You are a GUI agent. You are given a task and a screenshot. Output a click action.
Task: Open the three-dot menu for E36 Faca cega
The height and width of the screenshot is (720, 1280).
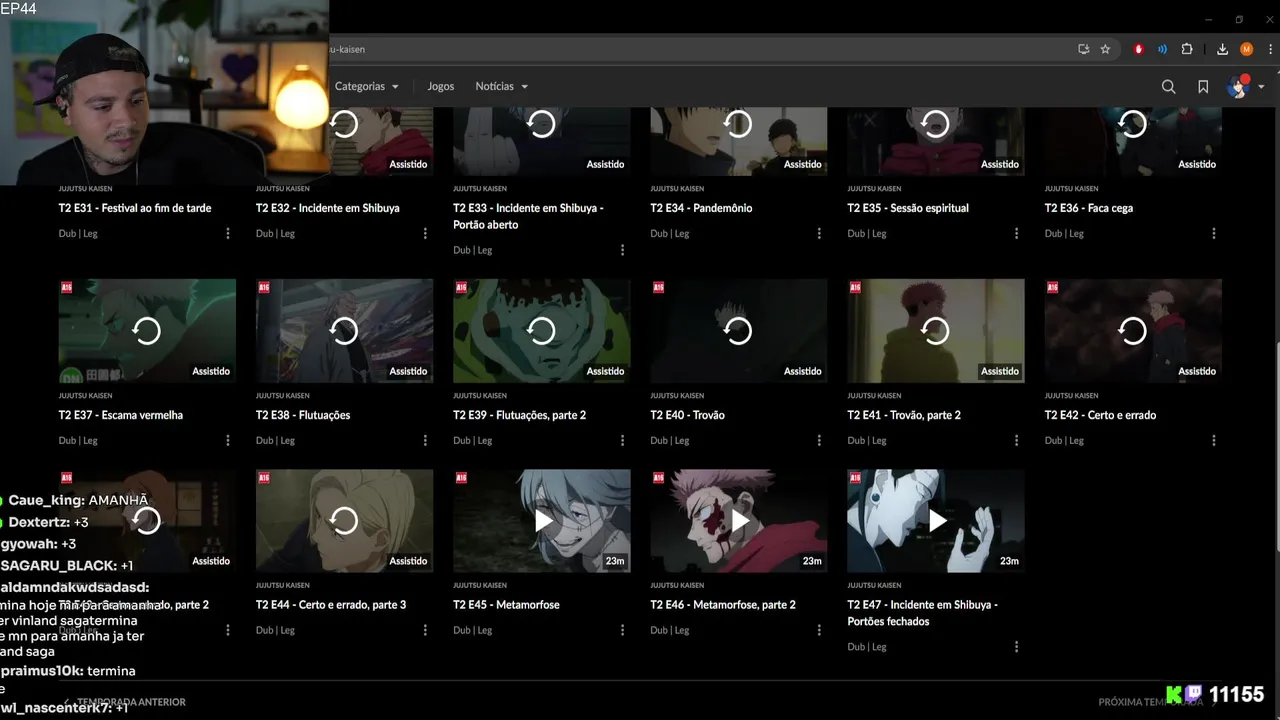[1214, 233]
